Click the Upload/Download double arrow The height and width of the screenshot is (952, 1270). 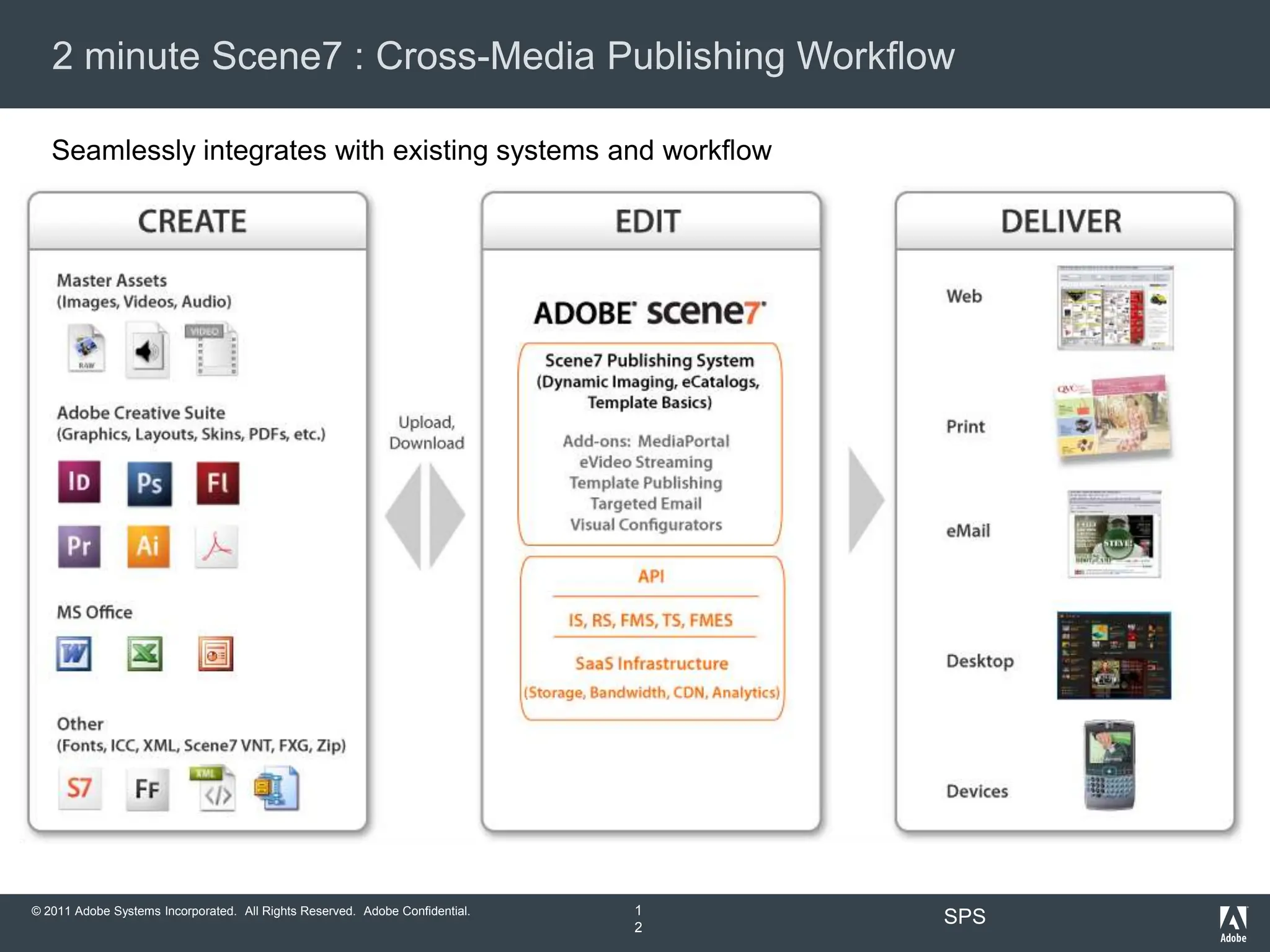pos(425,516)
